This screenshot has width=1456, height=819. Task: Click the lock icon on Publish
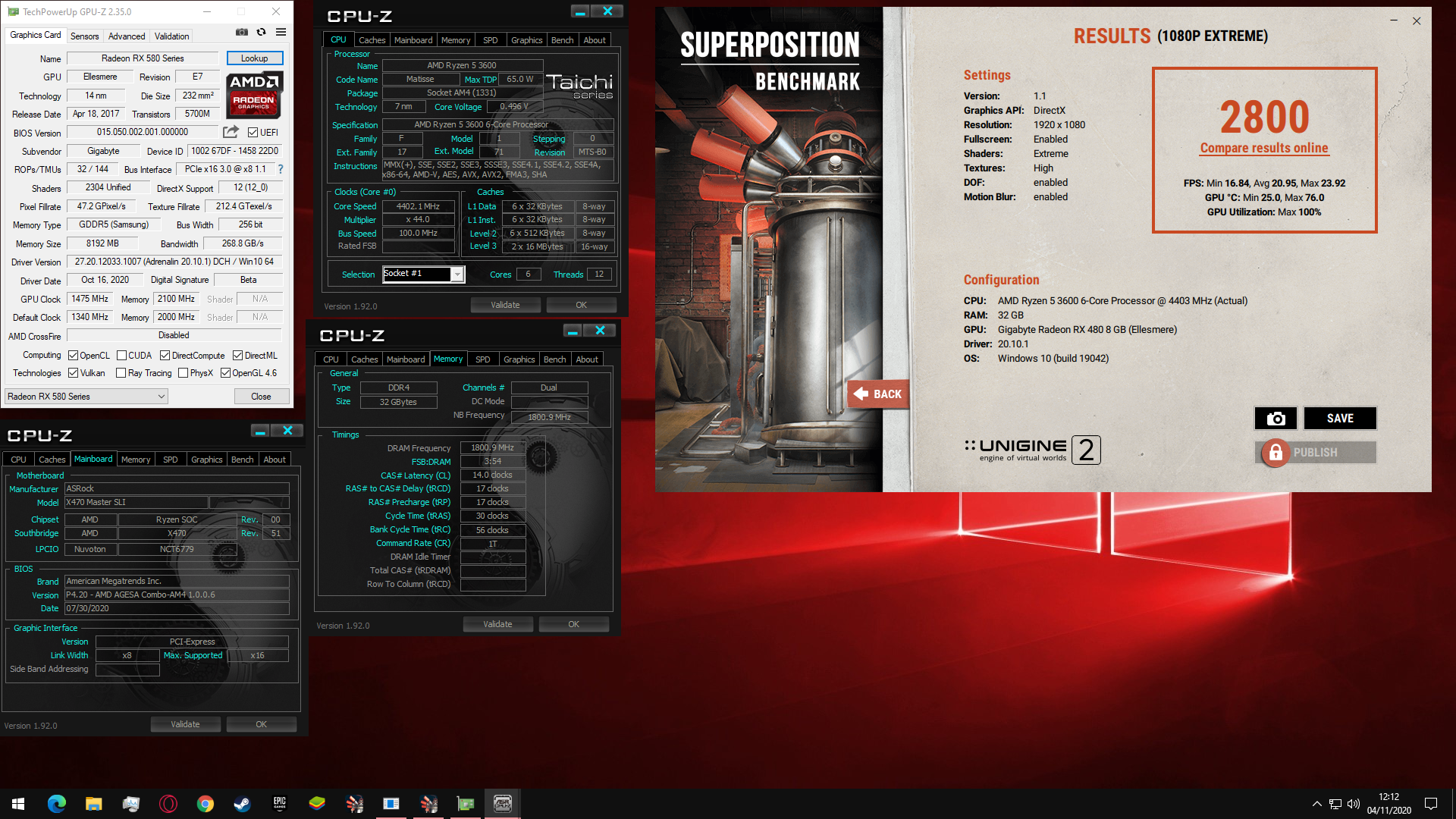click(1276, 453)
